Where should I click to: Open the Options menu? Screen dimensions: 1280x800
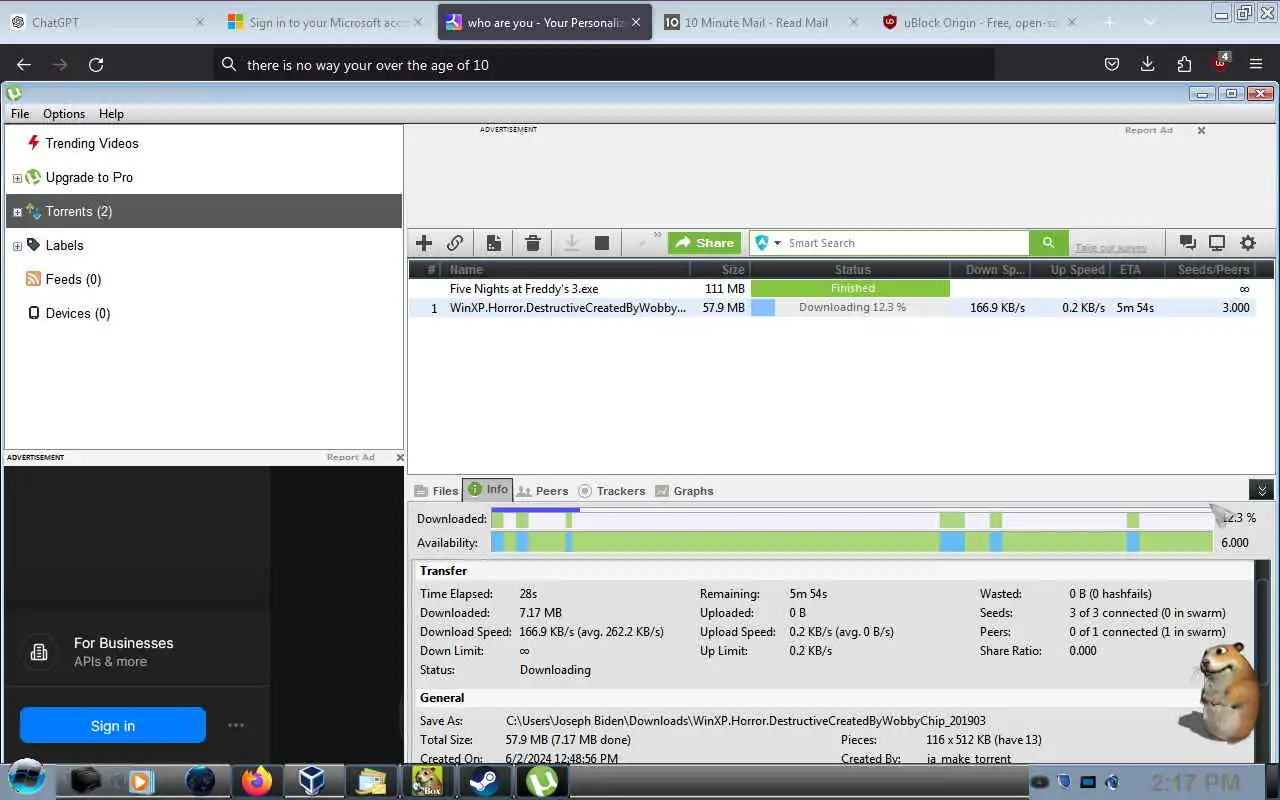tap(64, 114)
